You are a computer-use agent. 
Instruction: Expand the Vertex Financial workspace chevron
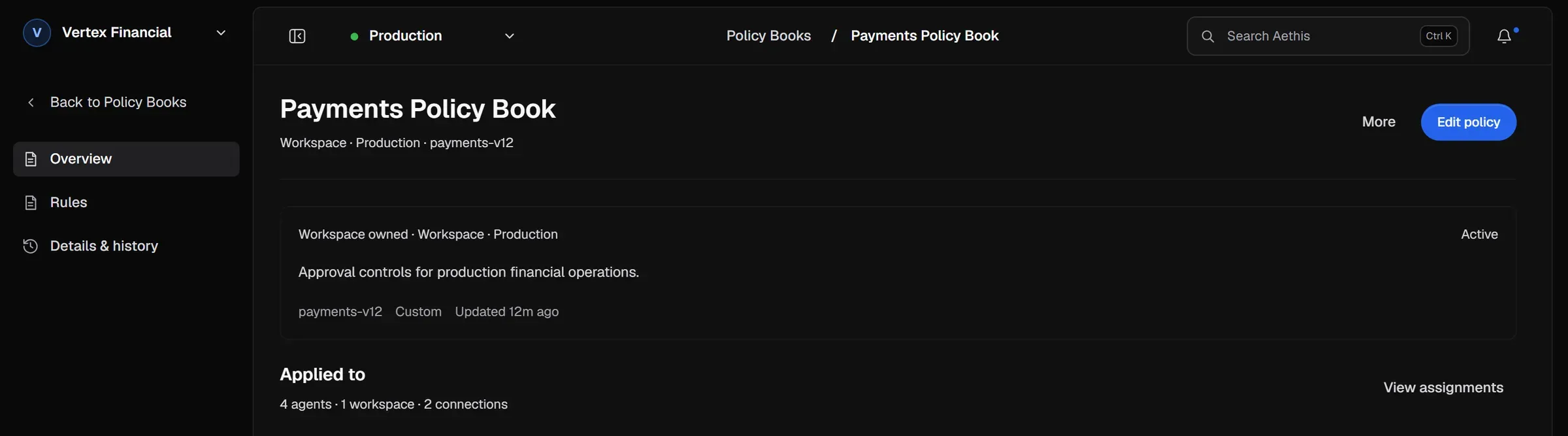click(x=221, y=33)
